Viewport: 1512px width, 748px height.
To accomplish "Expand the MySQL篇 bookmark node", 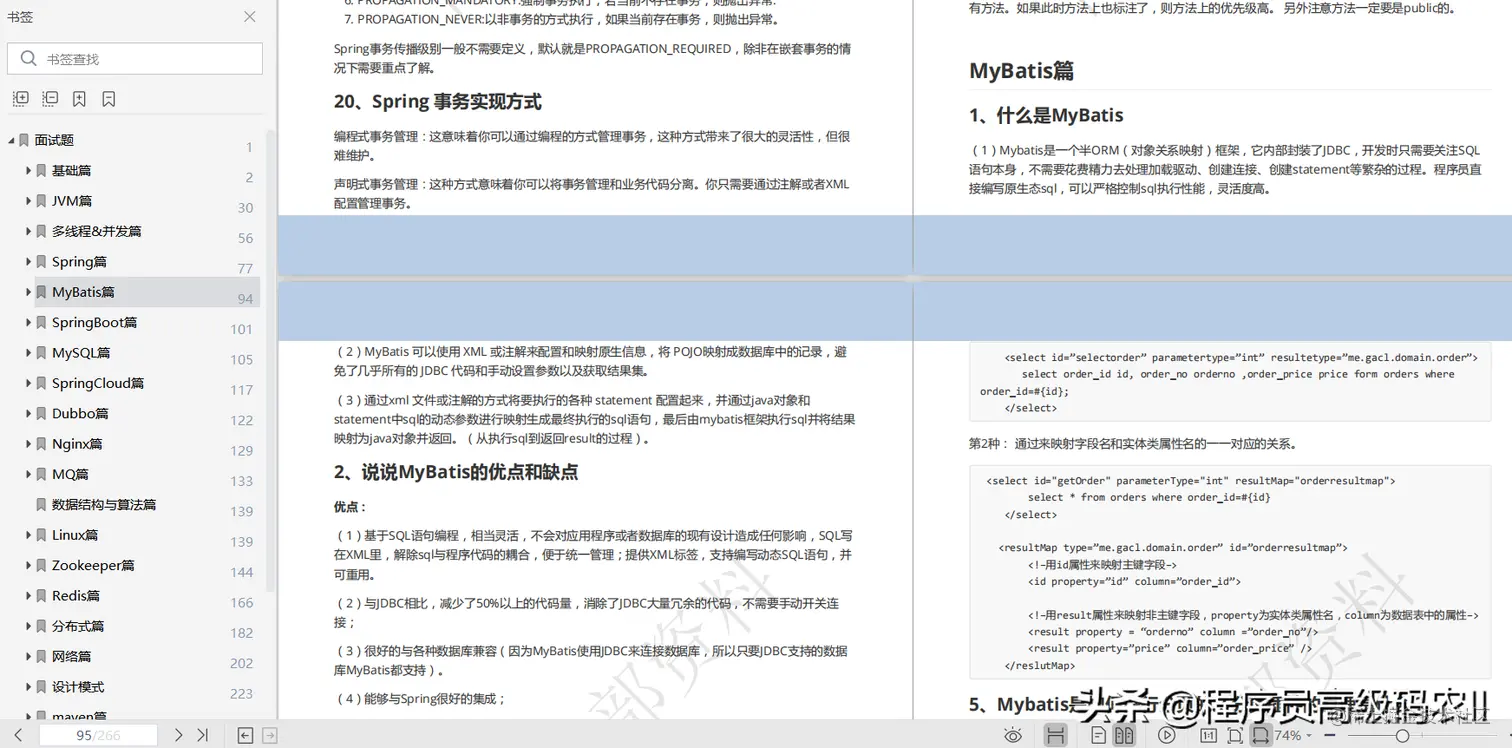I will (27, 352).
